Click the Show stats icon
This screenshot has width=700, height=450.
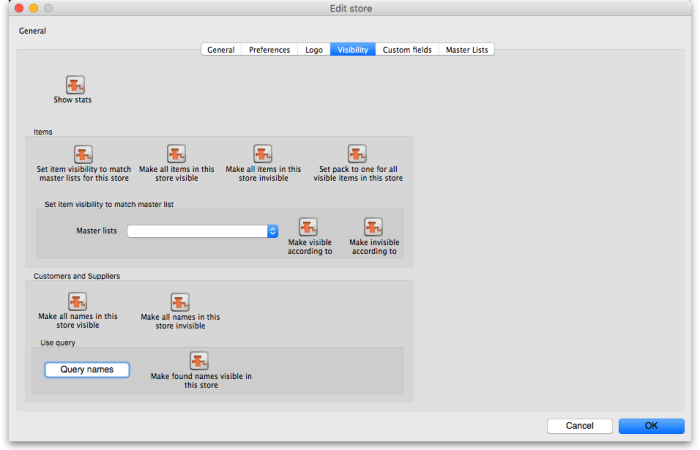tap(75, 85)
